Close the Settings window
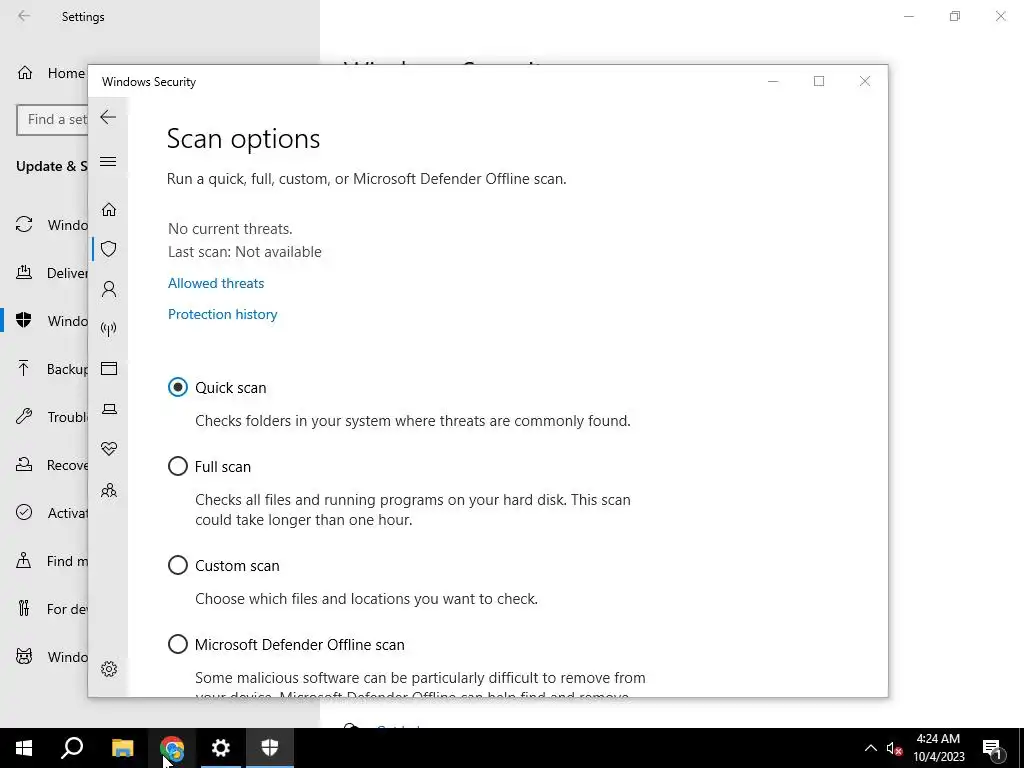The width and height of the screenshot is (1024, 768). [1000, 16]
